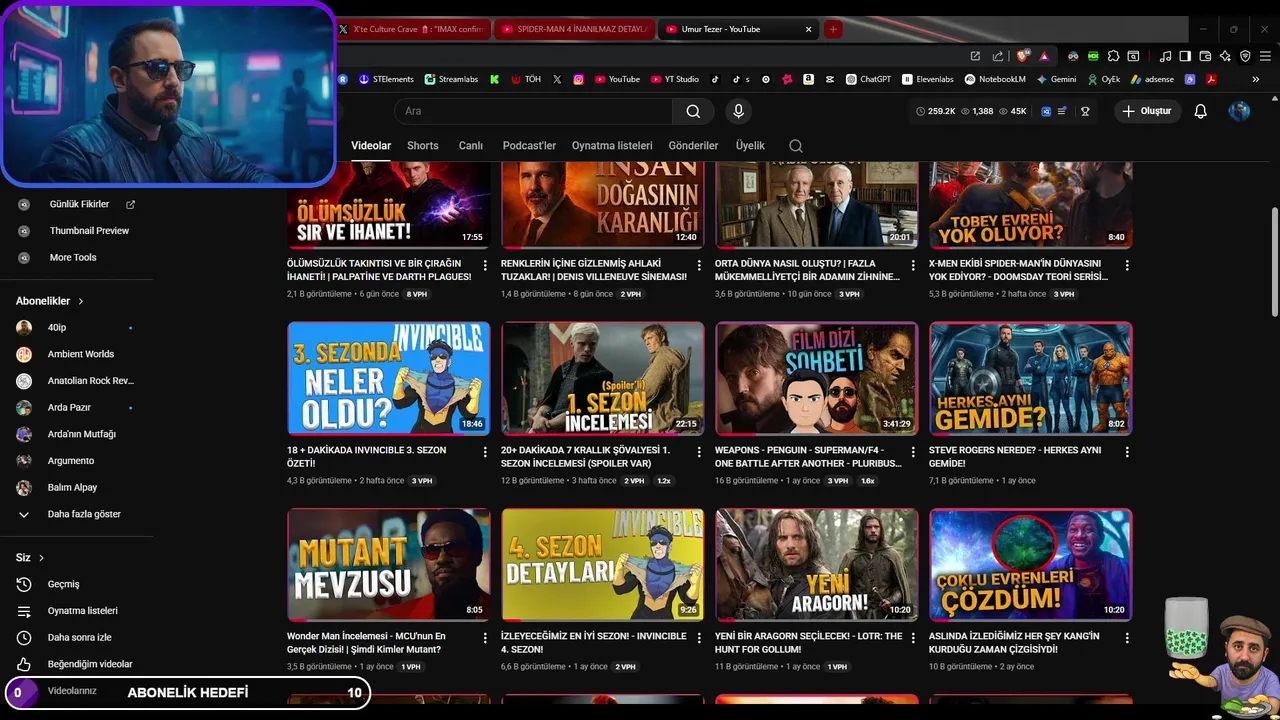The width and height of the screenshot is (1280, 720).
Task: Search within channel using the tab-row magnifier
Action: (796, 146)
